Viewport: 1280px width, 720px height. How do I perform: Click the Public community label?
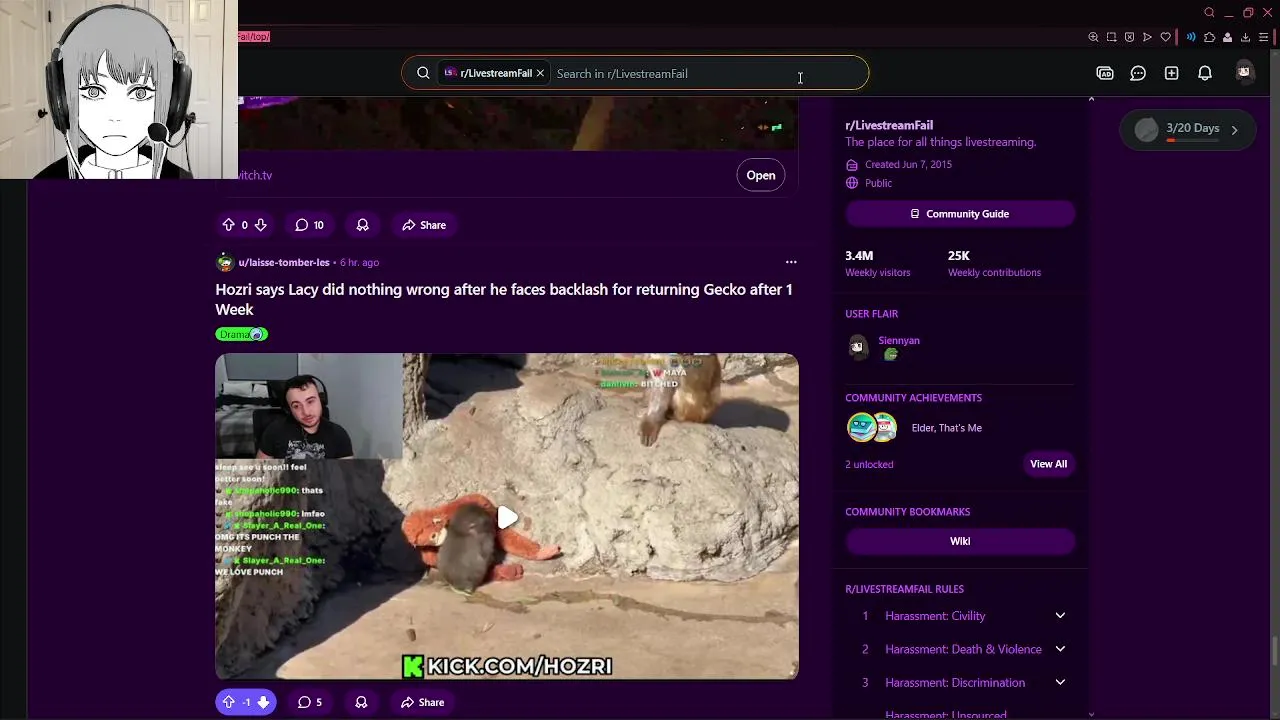coord(878,183)
